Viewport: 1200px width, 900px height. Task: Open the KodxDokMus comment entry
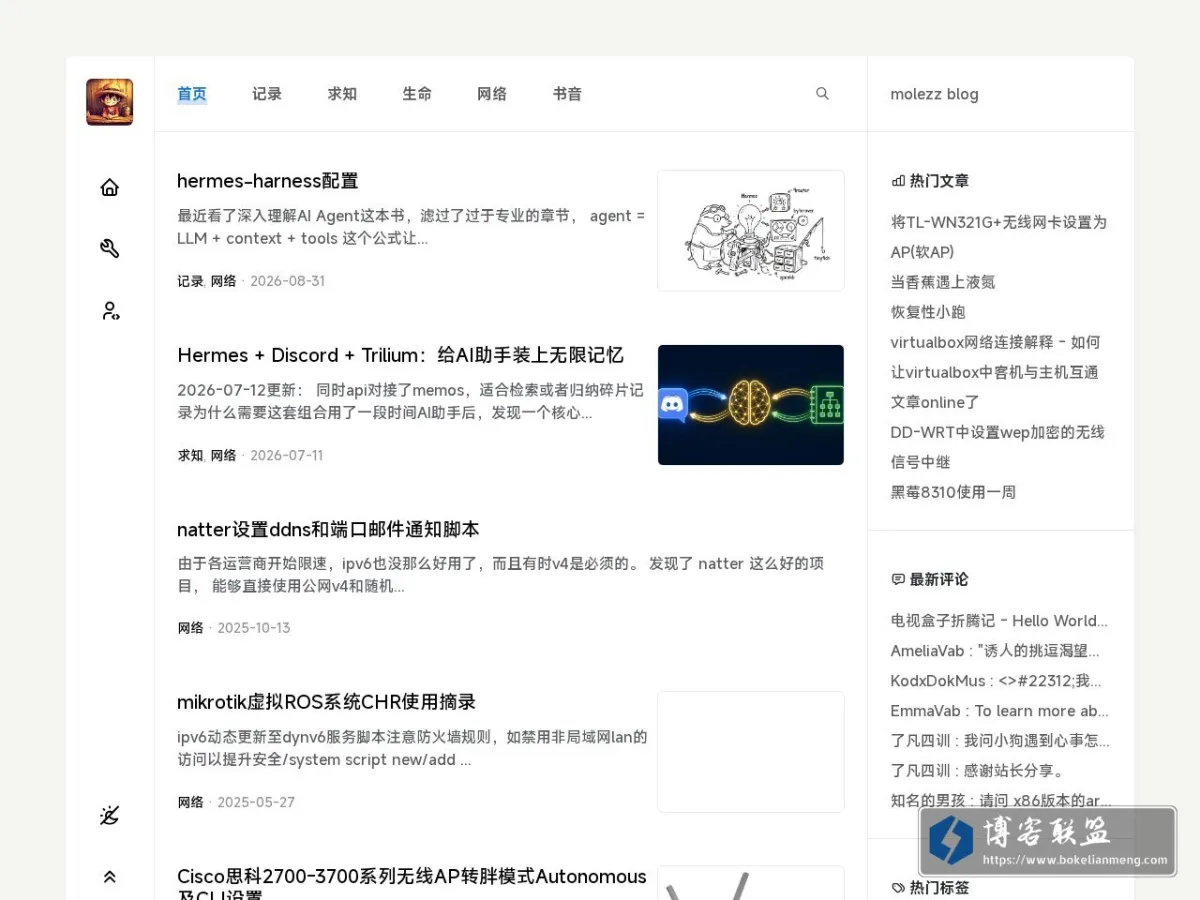click(x=996, y=681)
